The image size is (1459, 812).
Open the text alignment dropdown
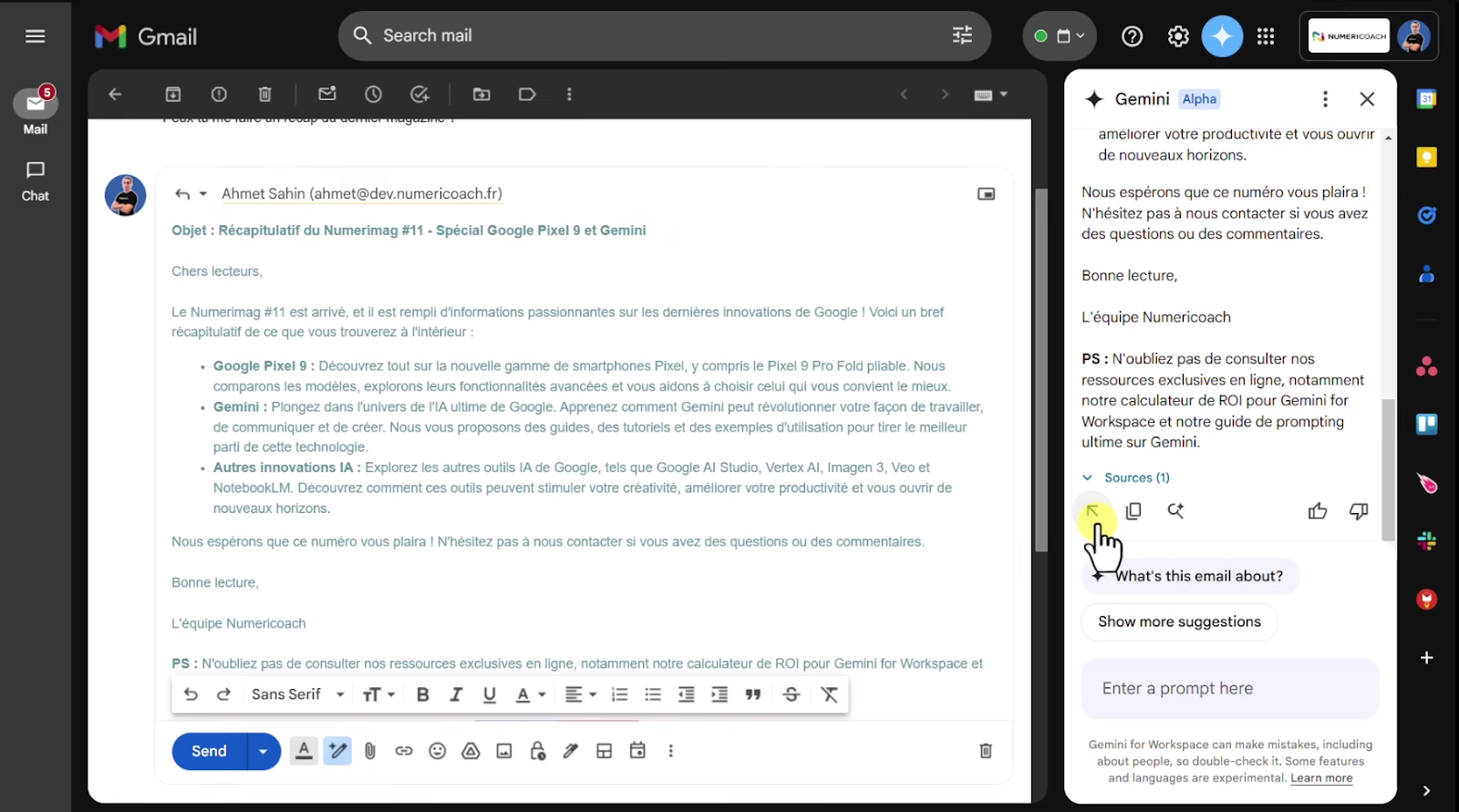[580, 694]
